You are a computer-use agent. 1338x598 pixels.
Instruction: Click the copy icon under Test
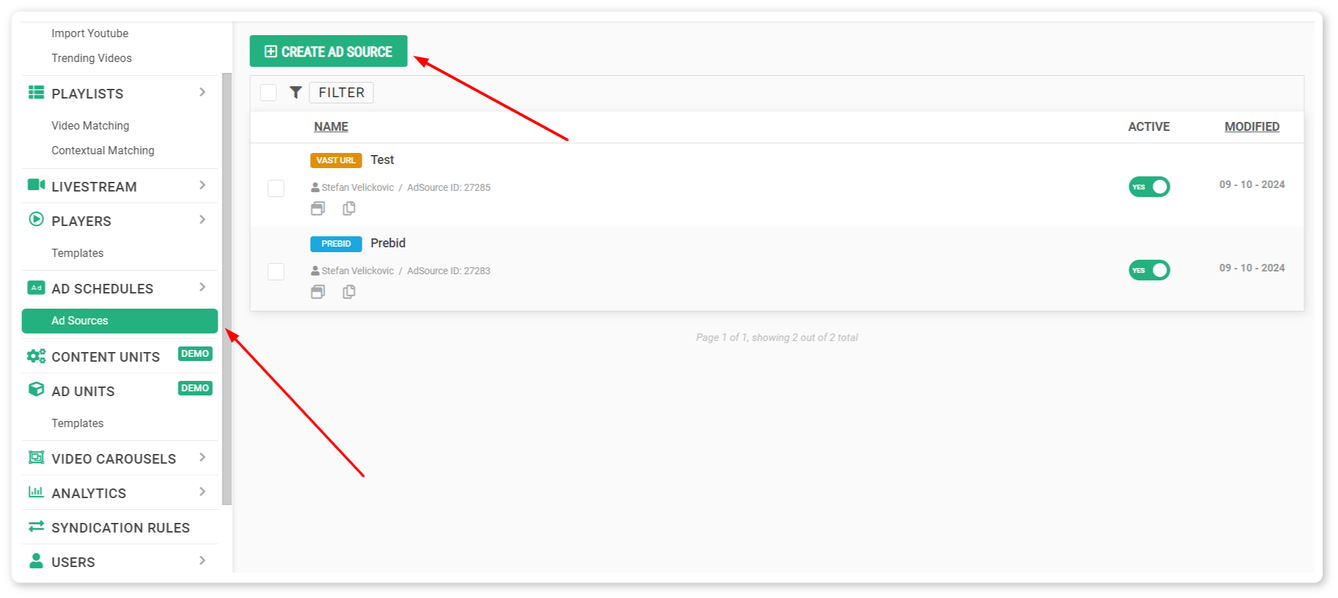349,208
